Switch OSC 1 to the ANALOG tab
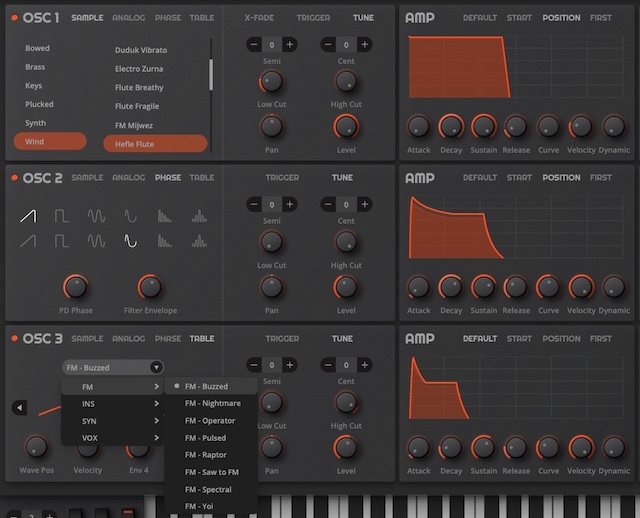Viewport: 640px width, 518px height. (x=128, y=18)
